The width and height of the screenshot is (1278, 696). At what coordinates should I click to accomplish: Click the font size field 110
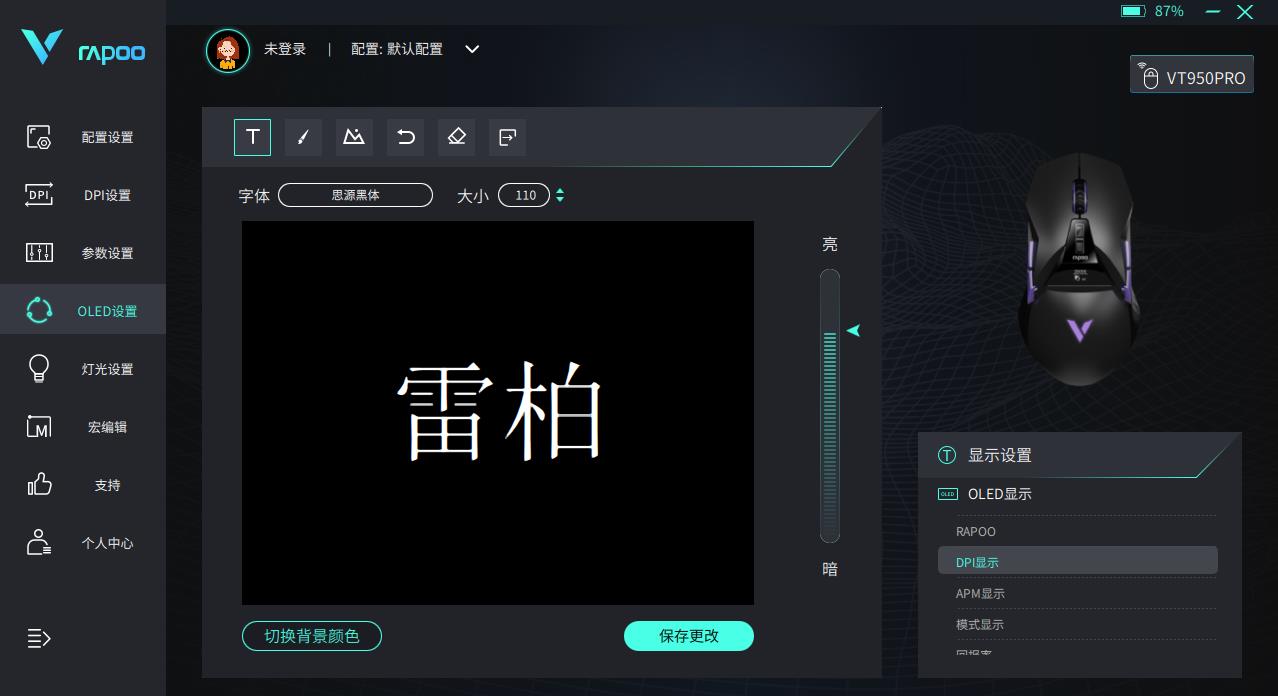click(524, 195)
